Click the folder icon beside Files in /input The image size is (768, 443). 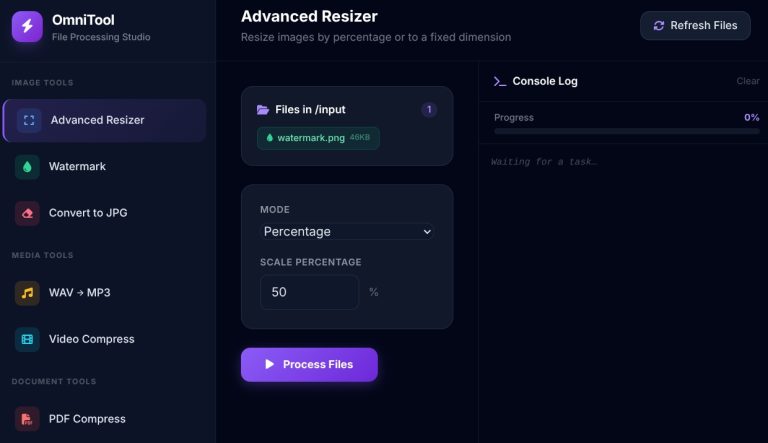263,110
